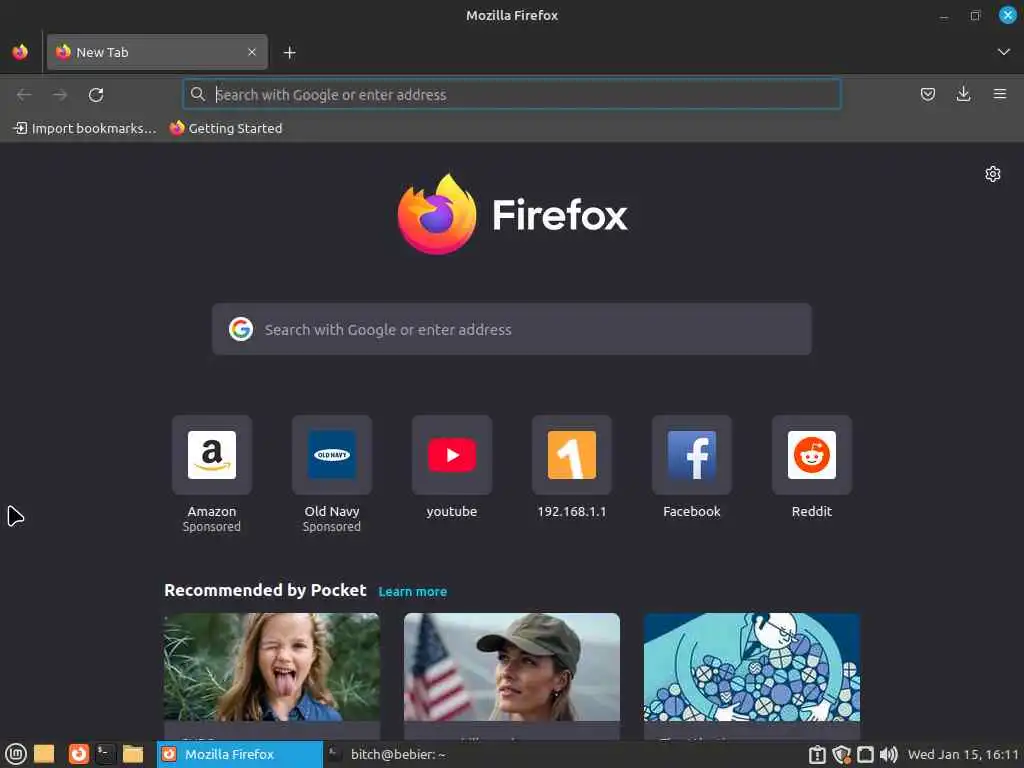Image resolution: width=1024 pixels, height=768 pixels.
Task: Go forward with the forward arrow
Action: pyautogui.click(x=60, y=95)
